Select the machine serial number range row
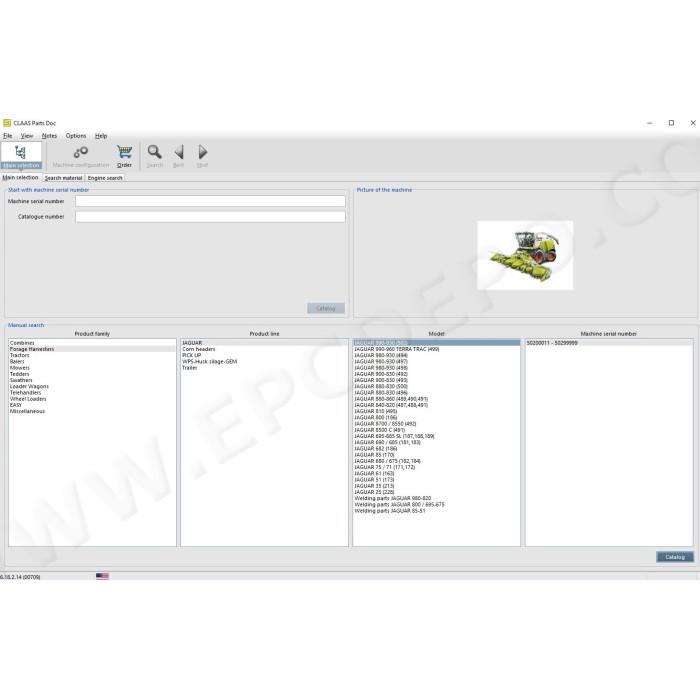 [609, 343]
